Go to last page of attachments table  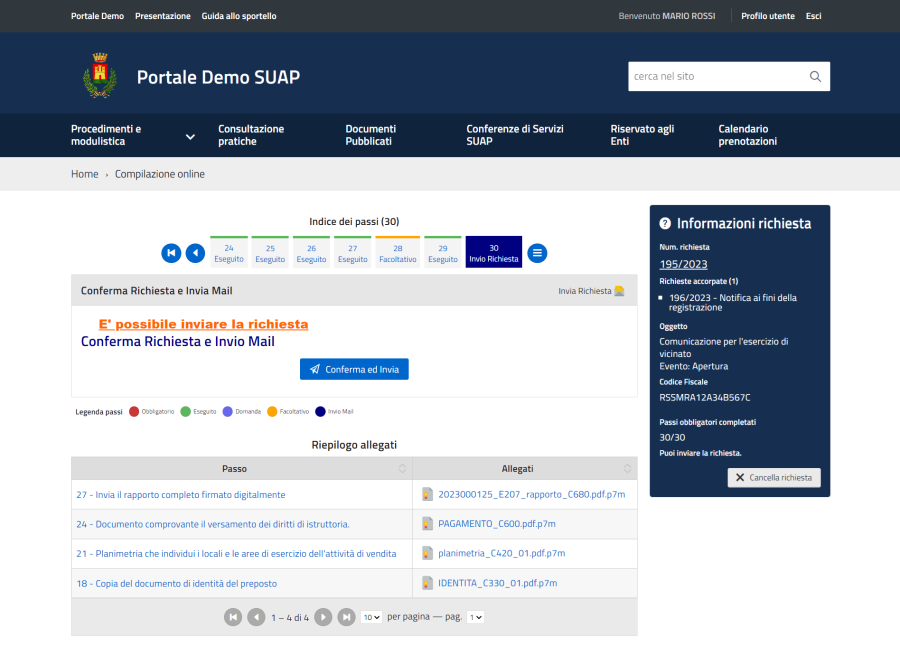[346, 617]
